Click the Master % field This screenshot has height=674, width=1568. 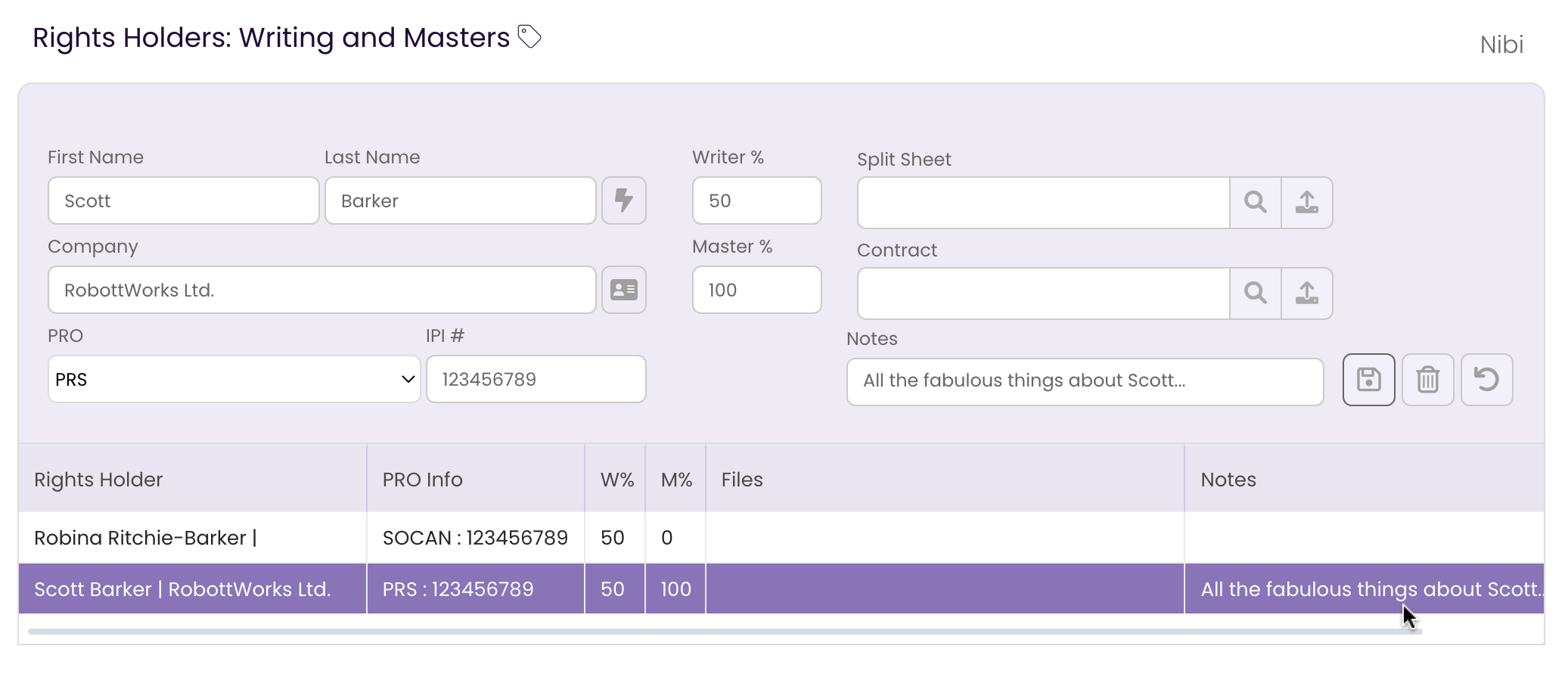tap(757, 290)
